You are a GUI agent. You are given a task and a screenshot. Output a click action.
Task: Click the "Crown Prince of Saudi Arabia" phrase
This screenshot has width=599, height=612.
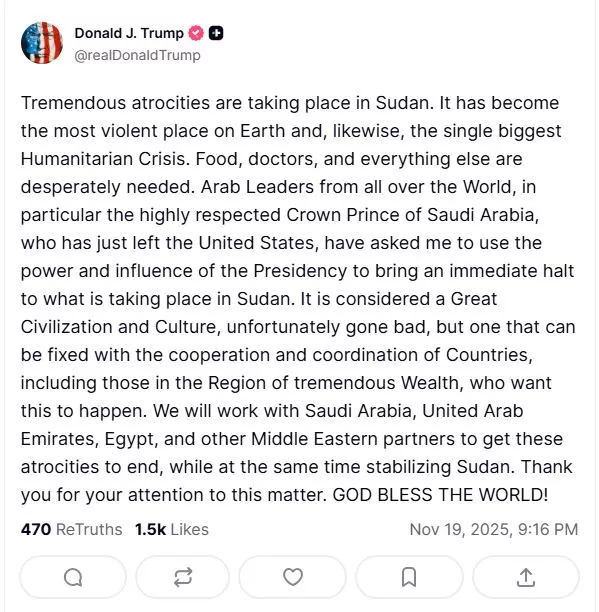412,215
